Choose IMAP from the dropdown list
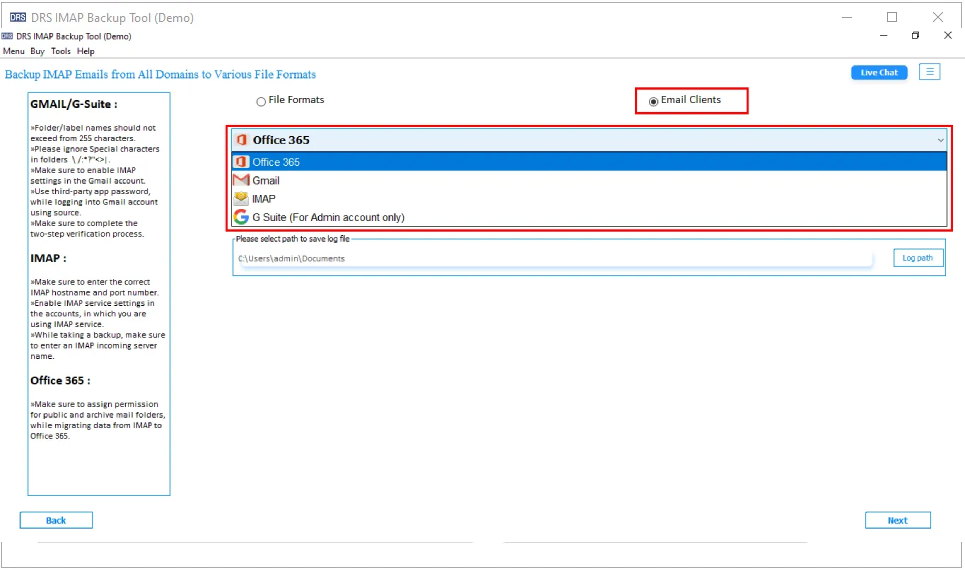 (589, 199)
